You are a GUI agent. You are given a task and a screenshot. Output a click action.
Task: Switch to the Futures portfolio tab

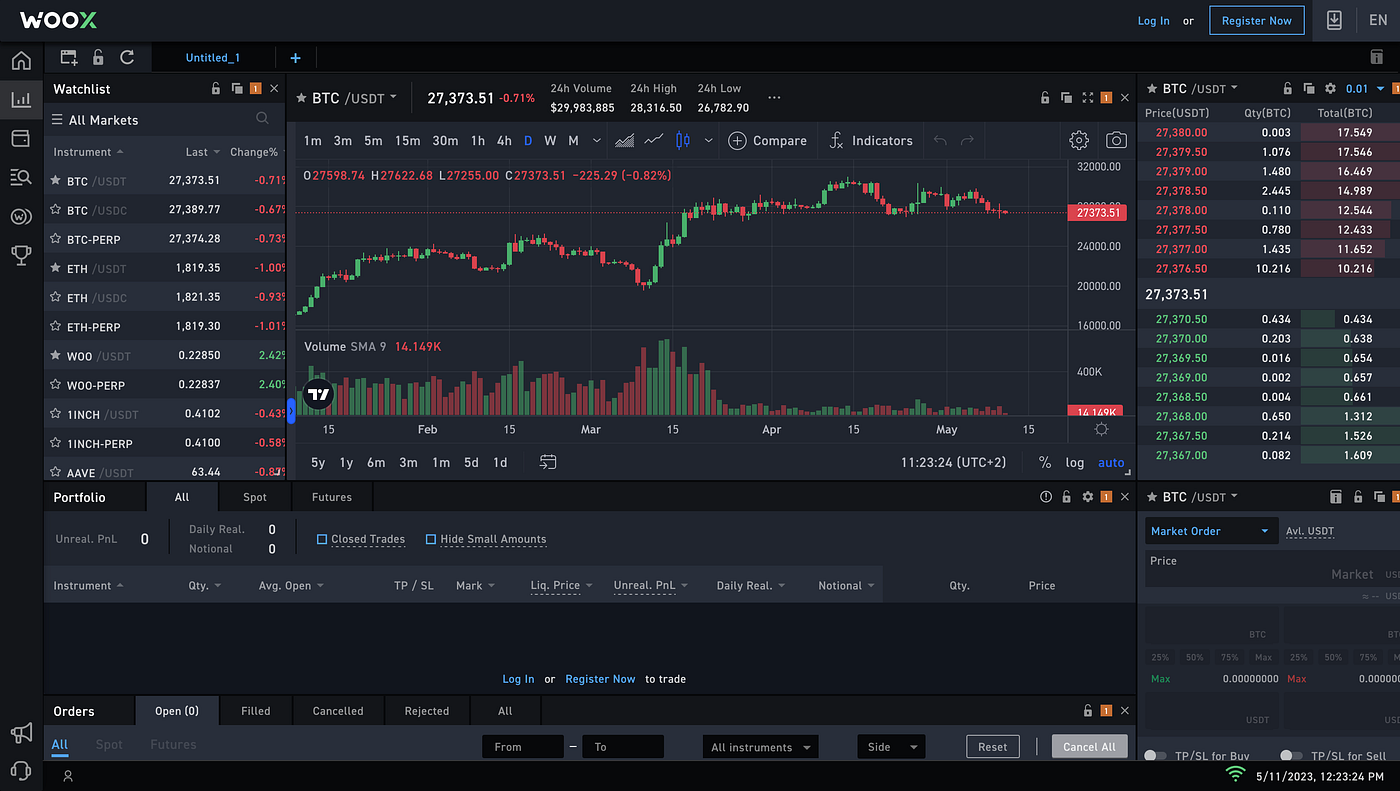point(332,497)
